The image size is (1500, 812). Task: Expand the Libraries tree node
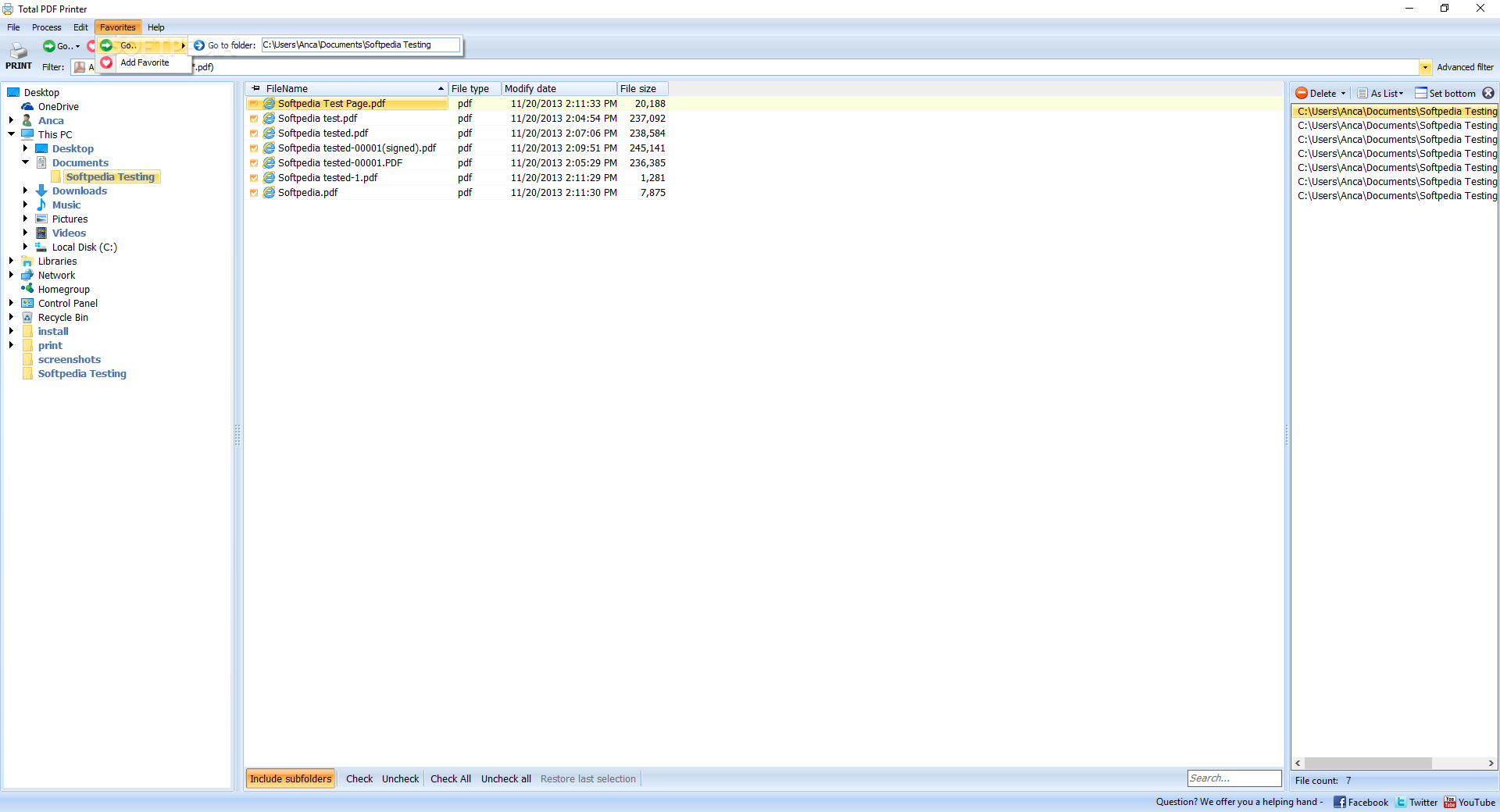click(12, 261)
